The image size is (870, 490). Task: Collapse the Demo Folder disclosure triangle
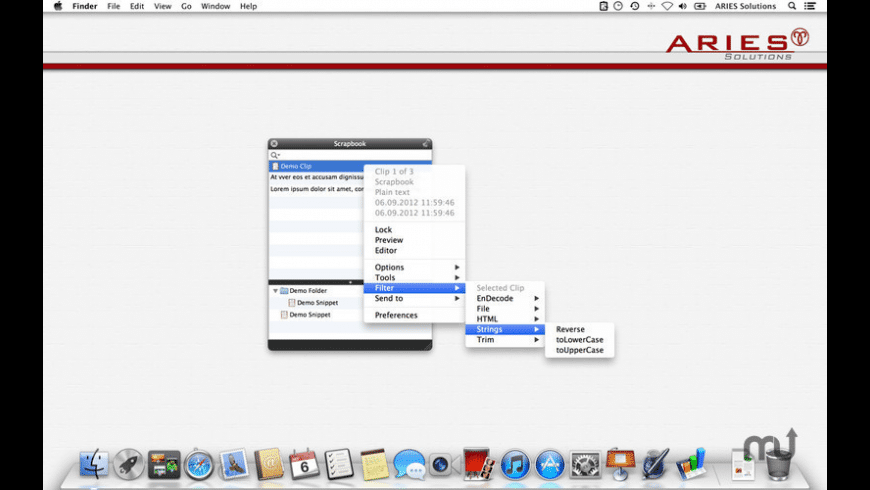[x=275, y=291]
